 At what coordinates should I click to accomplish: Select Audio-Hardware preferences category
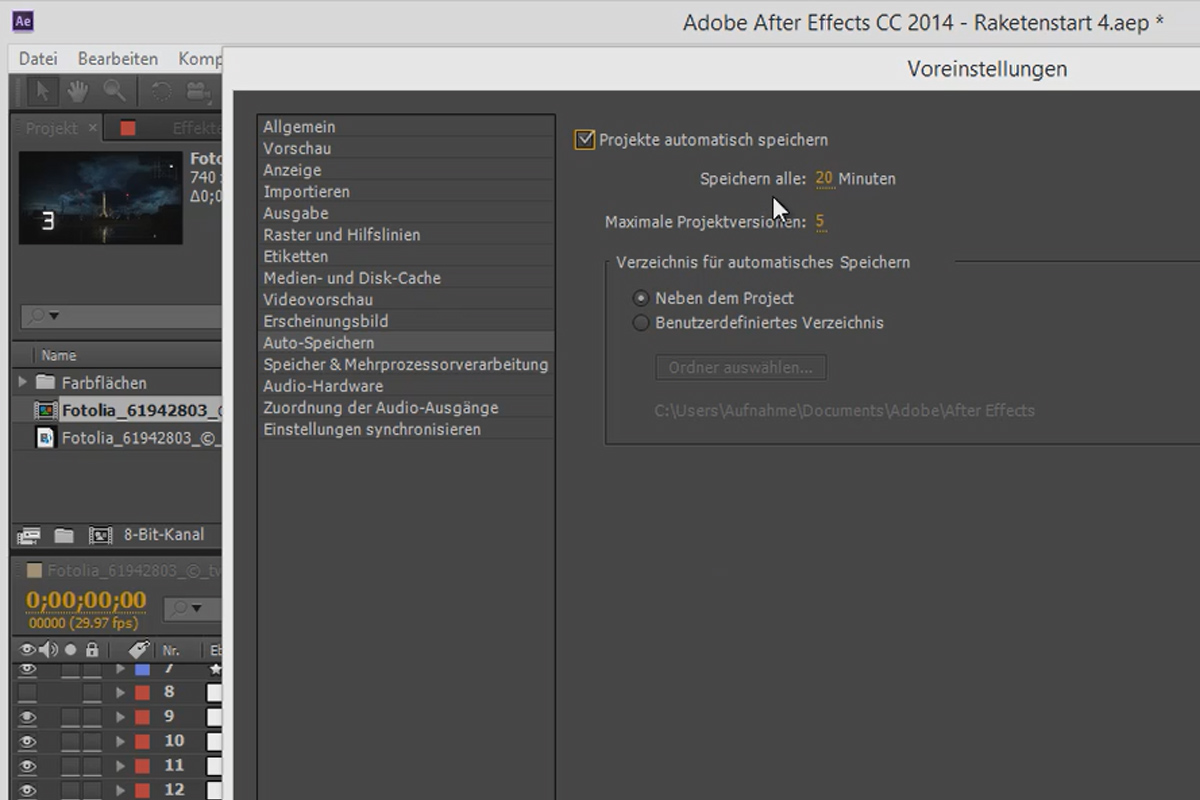(x=405, y=386)
